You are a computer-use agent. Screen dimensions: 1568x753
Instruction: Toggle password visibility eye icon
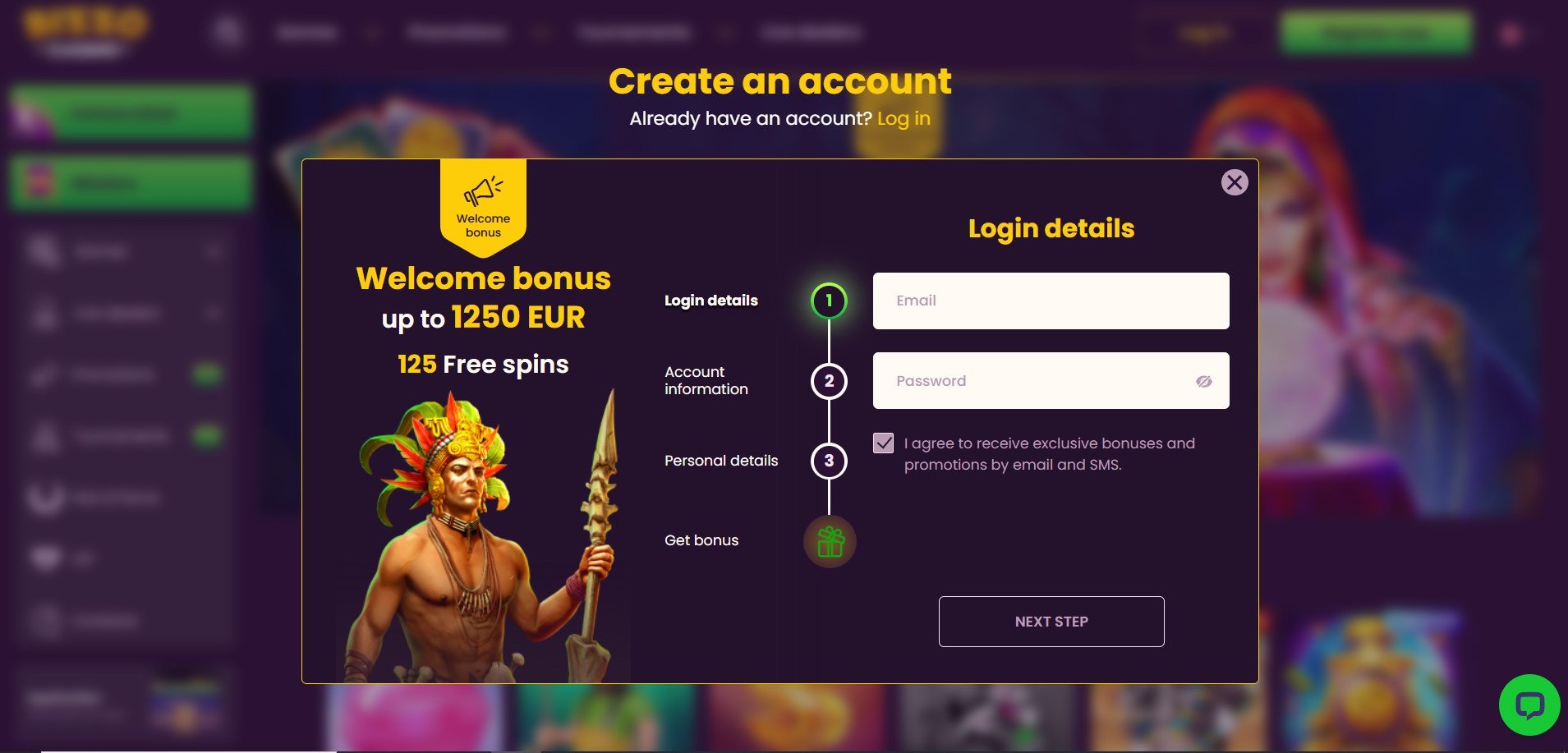(x=1203, y=381)
